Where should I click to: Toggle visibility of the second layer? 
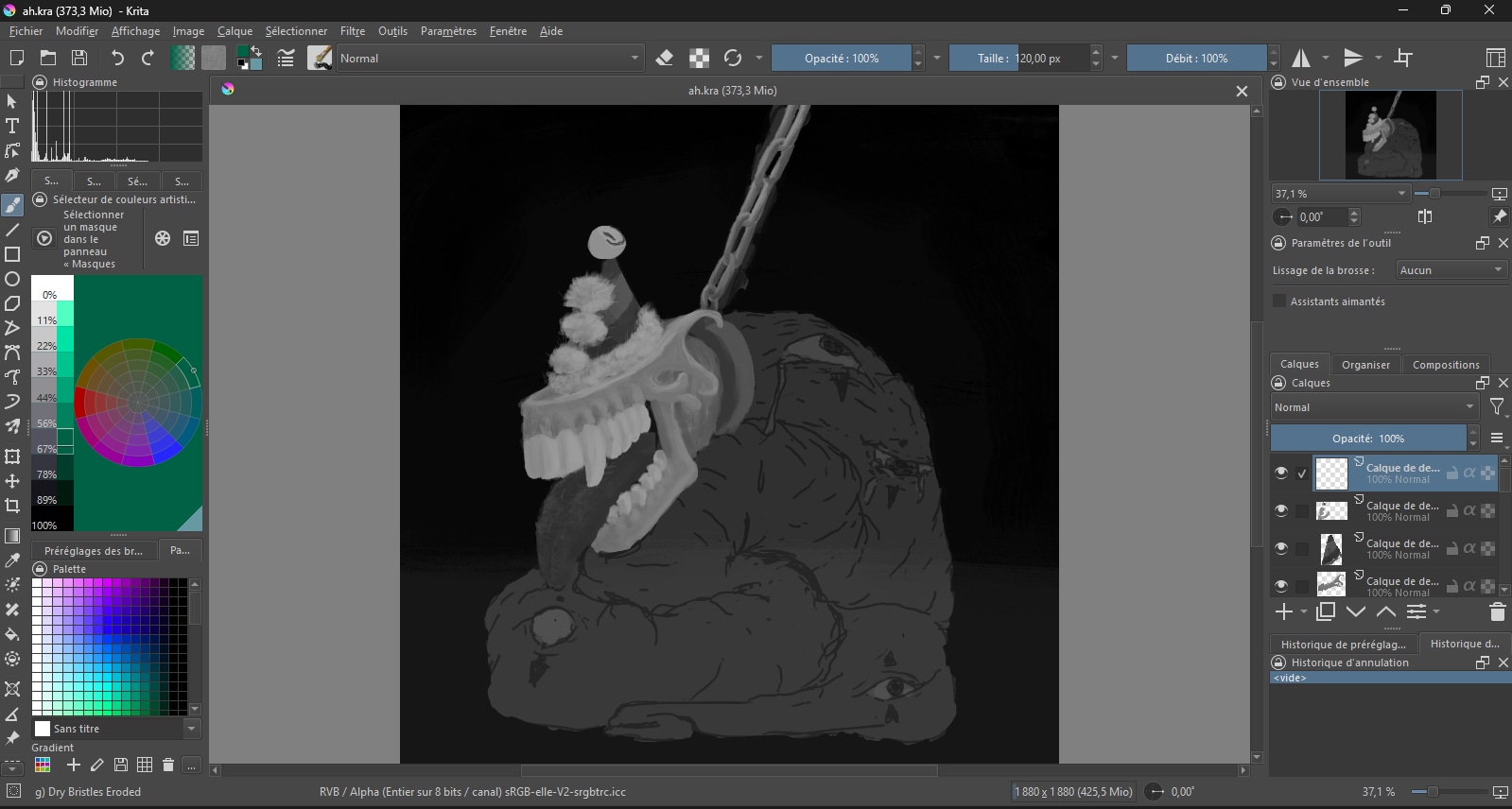[1281, 510]
